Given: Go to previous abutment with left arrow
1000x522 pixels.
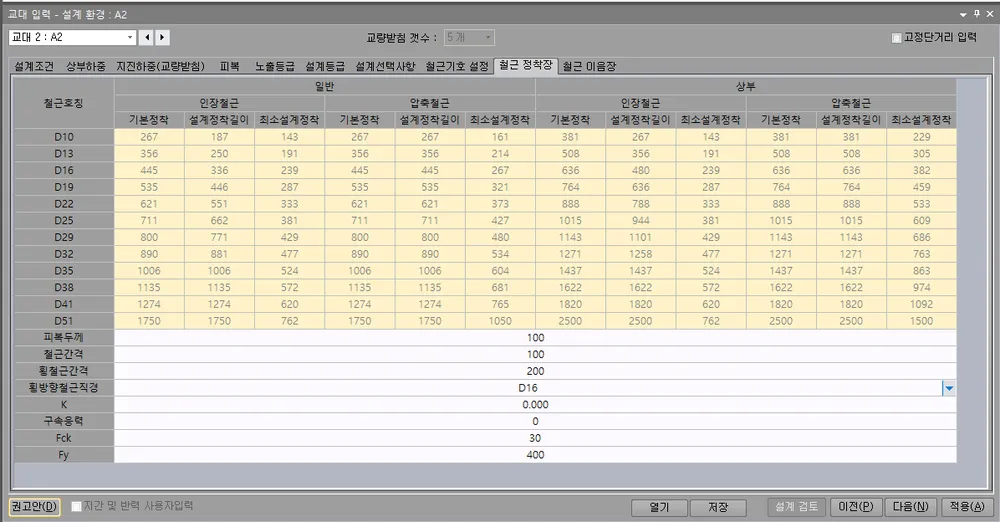Looking at the screenshot, I should point(147,37).
